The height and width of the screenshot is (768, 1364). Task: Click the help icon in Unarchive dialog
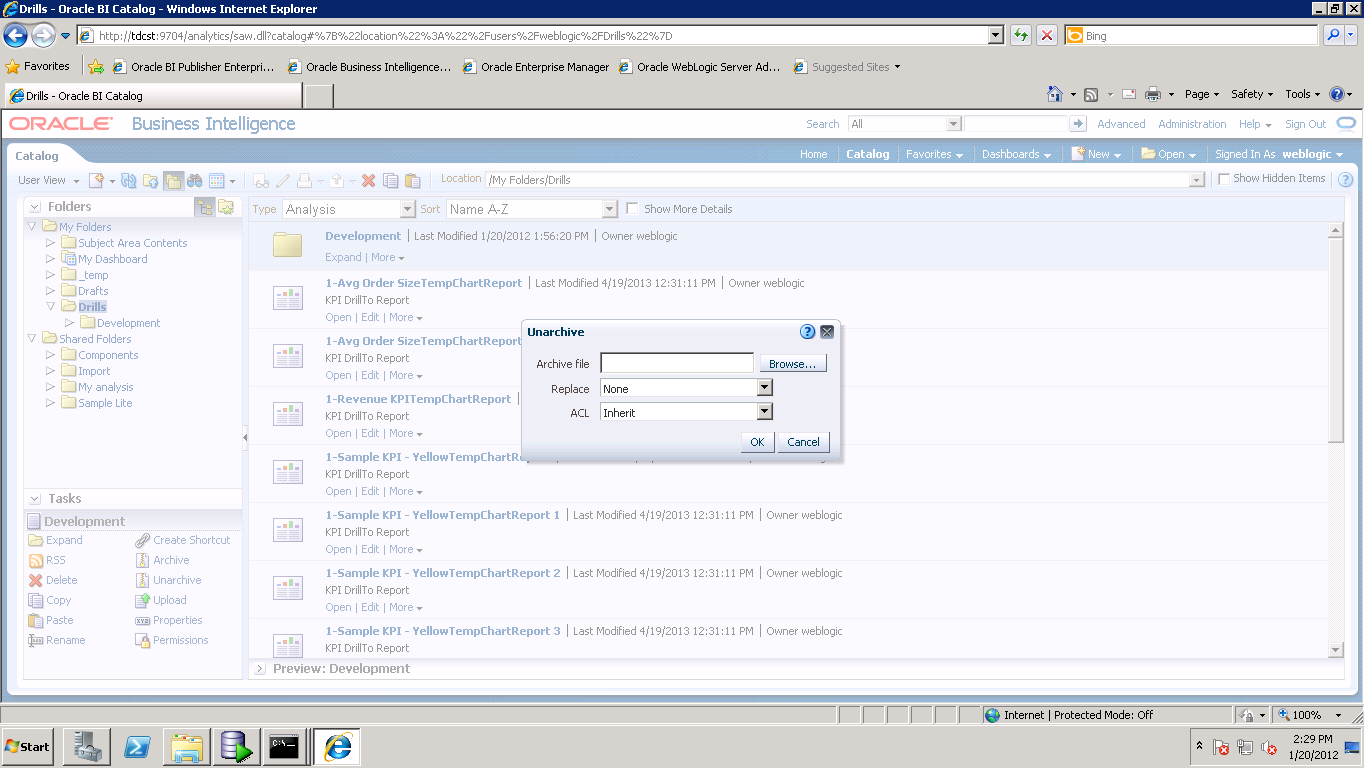[808, 332]
